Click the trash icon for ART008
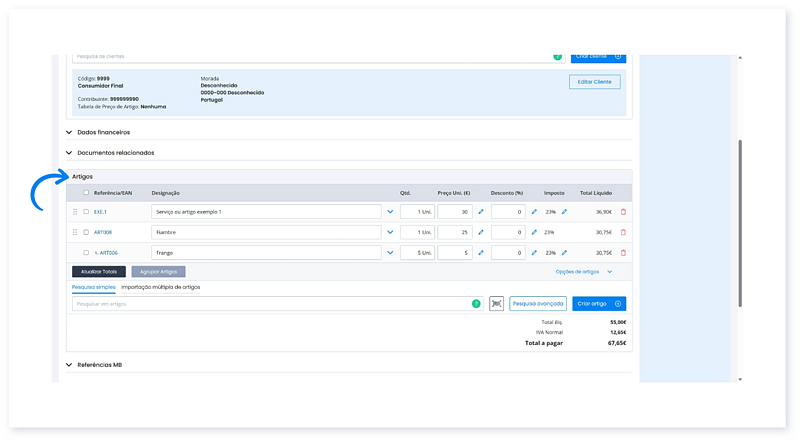The width and height of the screenshot is (800, 442). tap(623, 232)
